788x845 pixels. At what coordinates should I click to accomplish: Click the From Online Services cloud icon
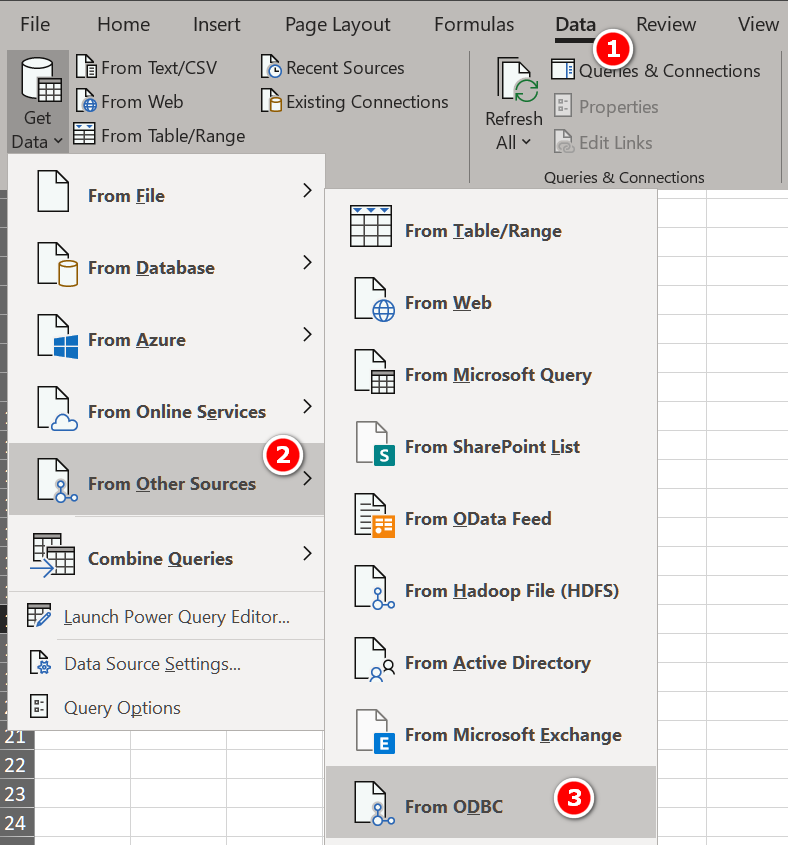point(57,408)
